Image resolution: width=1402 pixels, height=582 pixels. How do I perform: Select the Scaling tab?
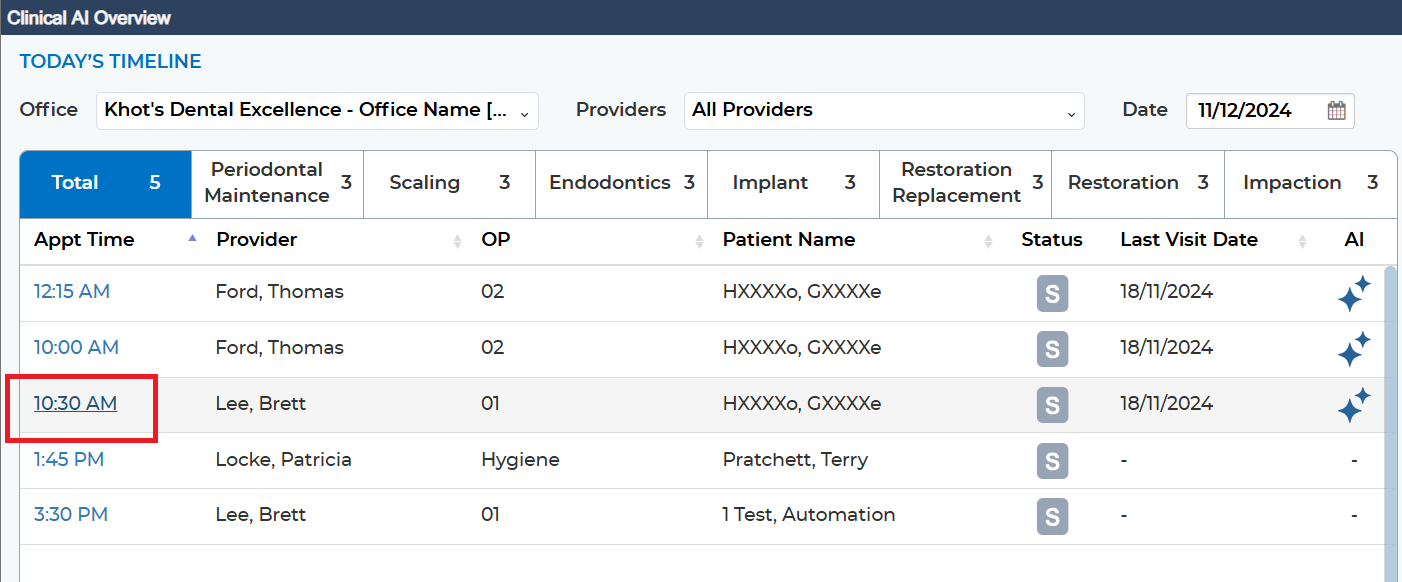449,184
